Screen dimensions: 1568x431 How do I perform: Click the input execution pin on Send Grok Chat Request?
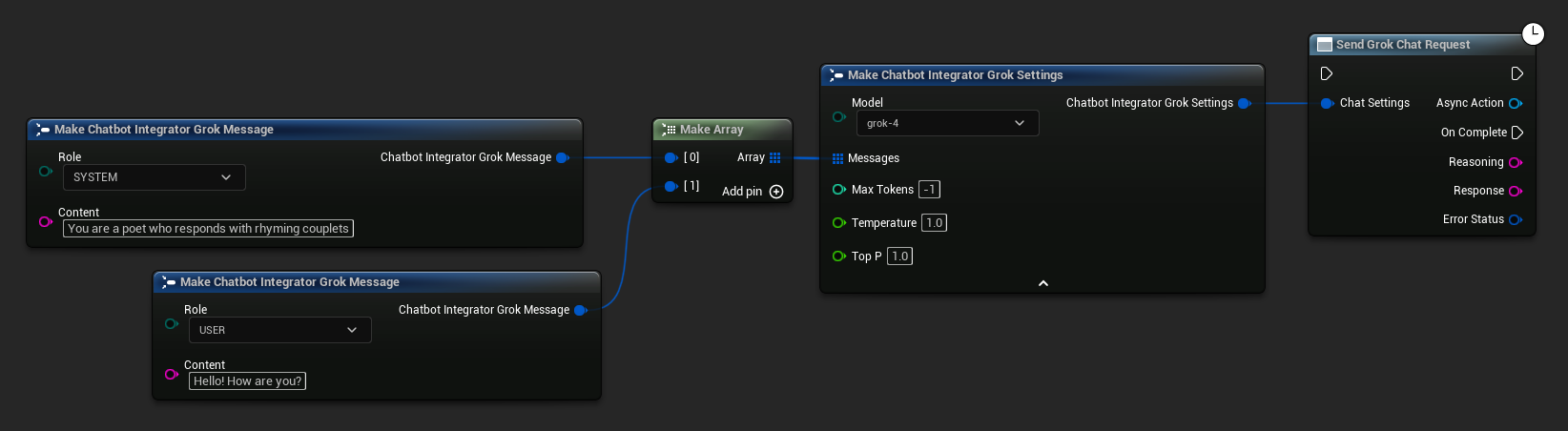(1326, 73)
